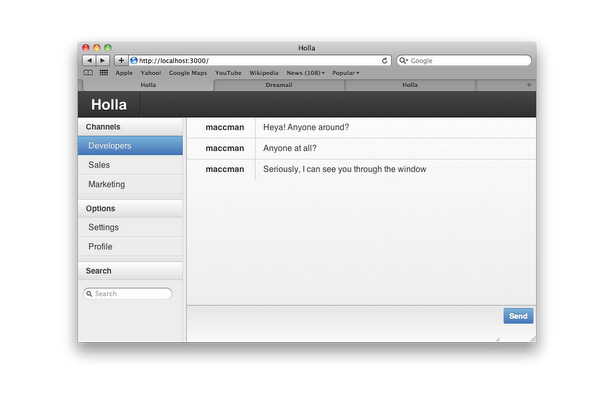
Task: Click the Google search magnifier icon
Action: pyautogui.click(x=403, y=60)
